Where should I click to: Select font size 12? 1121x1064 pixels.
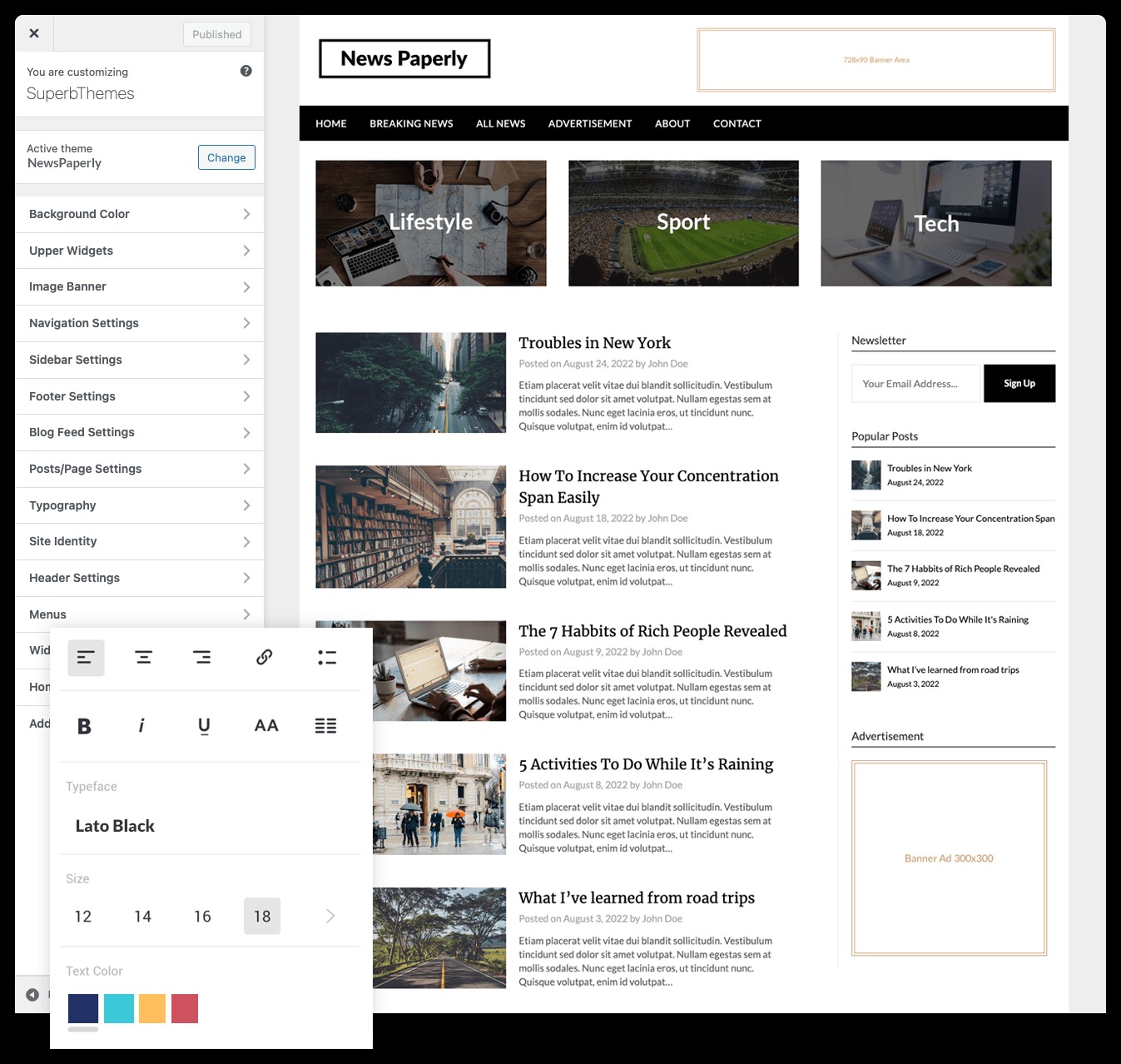[x=83, y=917]
